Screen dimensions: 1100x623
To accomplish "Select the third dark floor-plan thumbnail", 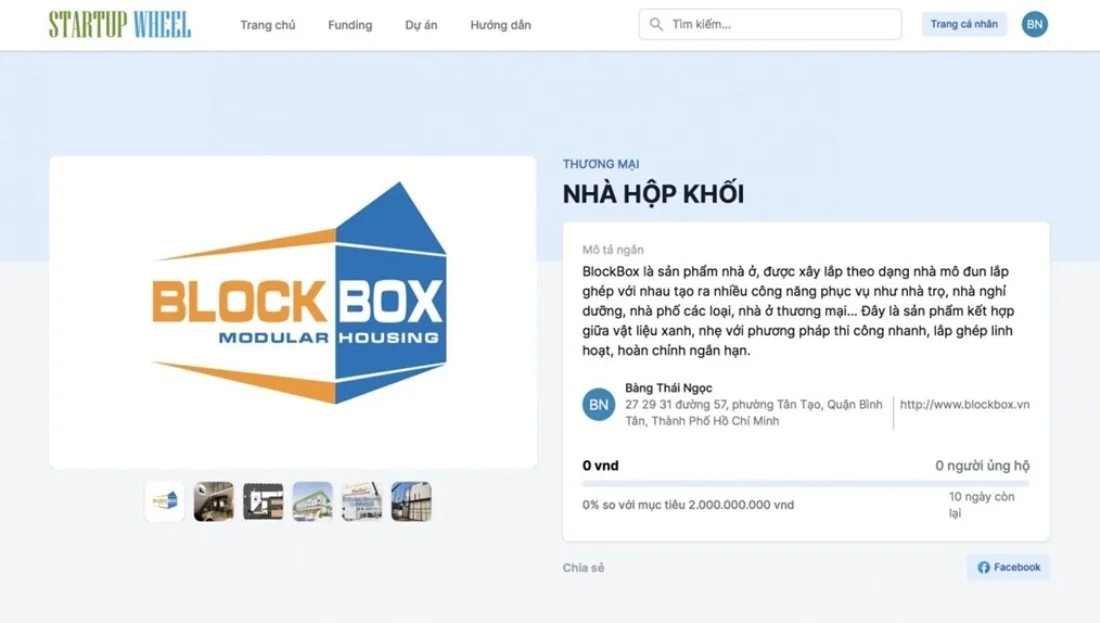I will [x=263, y=502].
